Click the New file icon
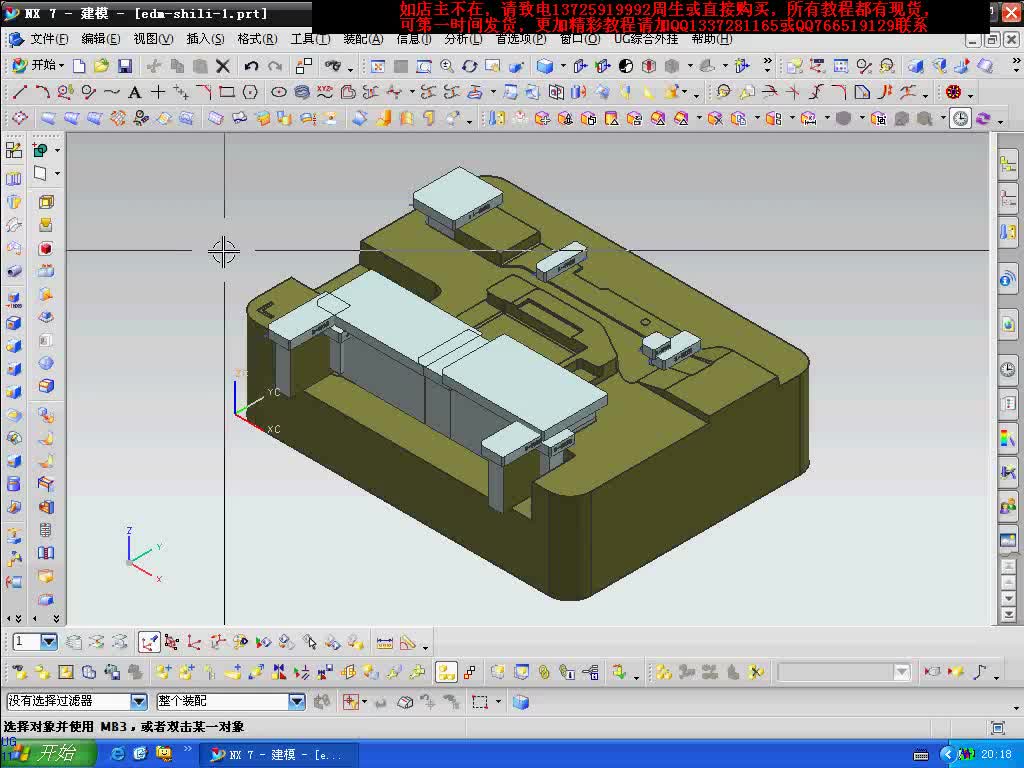The image size is (1024, 768). (x=79, y=66)
